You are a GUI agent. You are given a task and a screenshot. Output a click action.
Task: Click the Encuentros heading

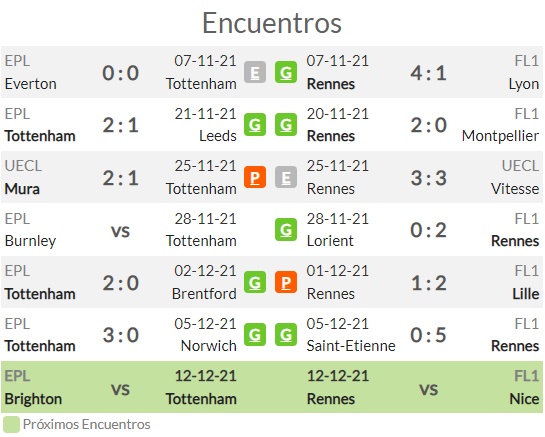tap(272, 23)
